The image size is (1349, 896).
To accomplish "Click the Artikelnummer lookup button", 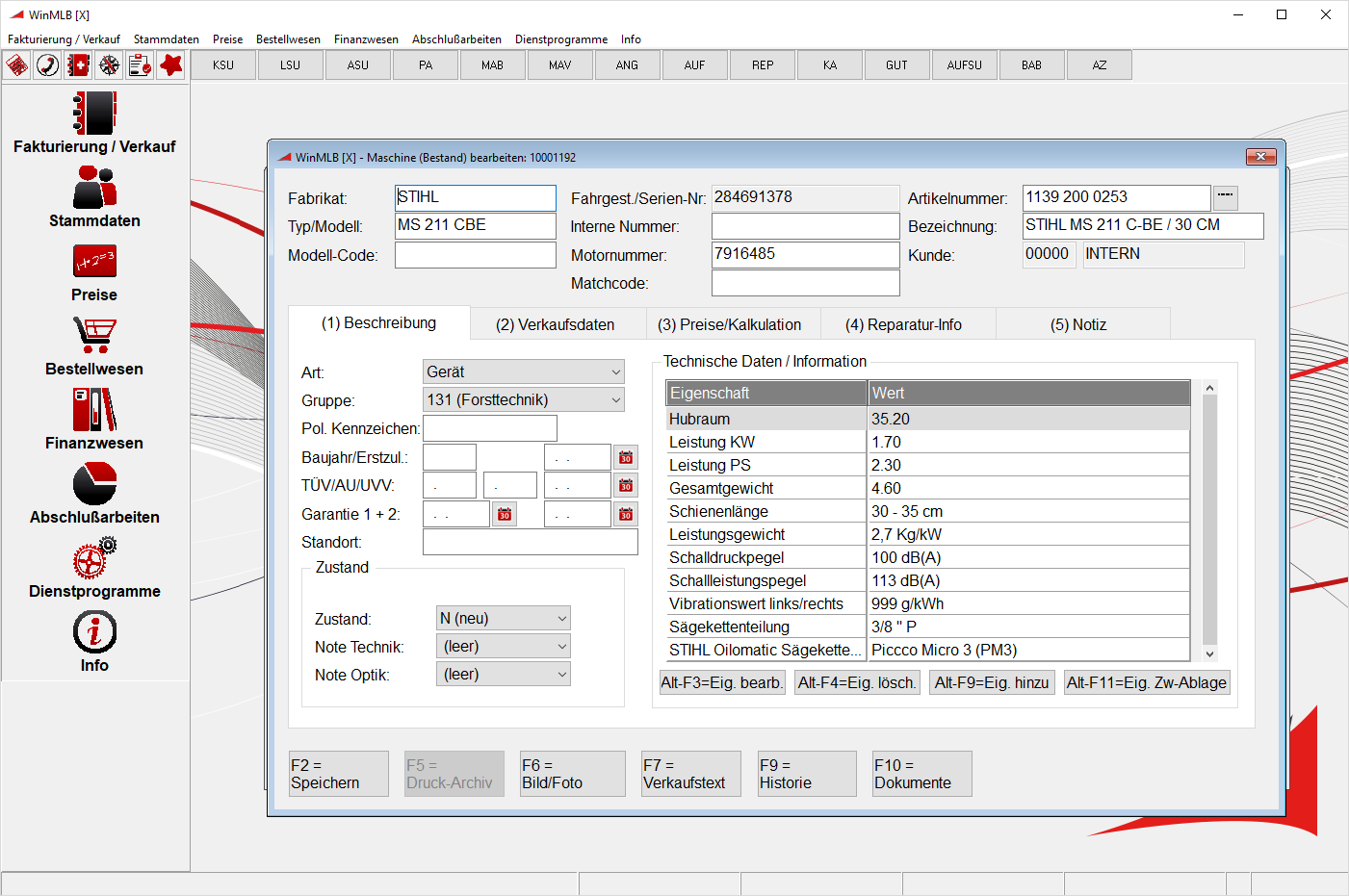I will click(x=1225, y=197).
